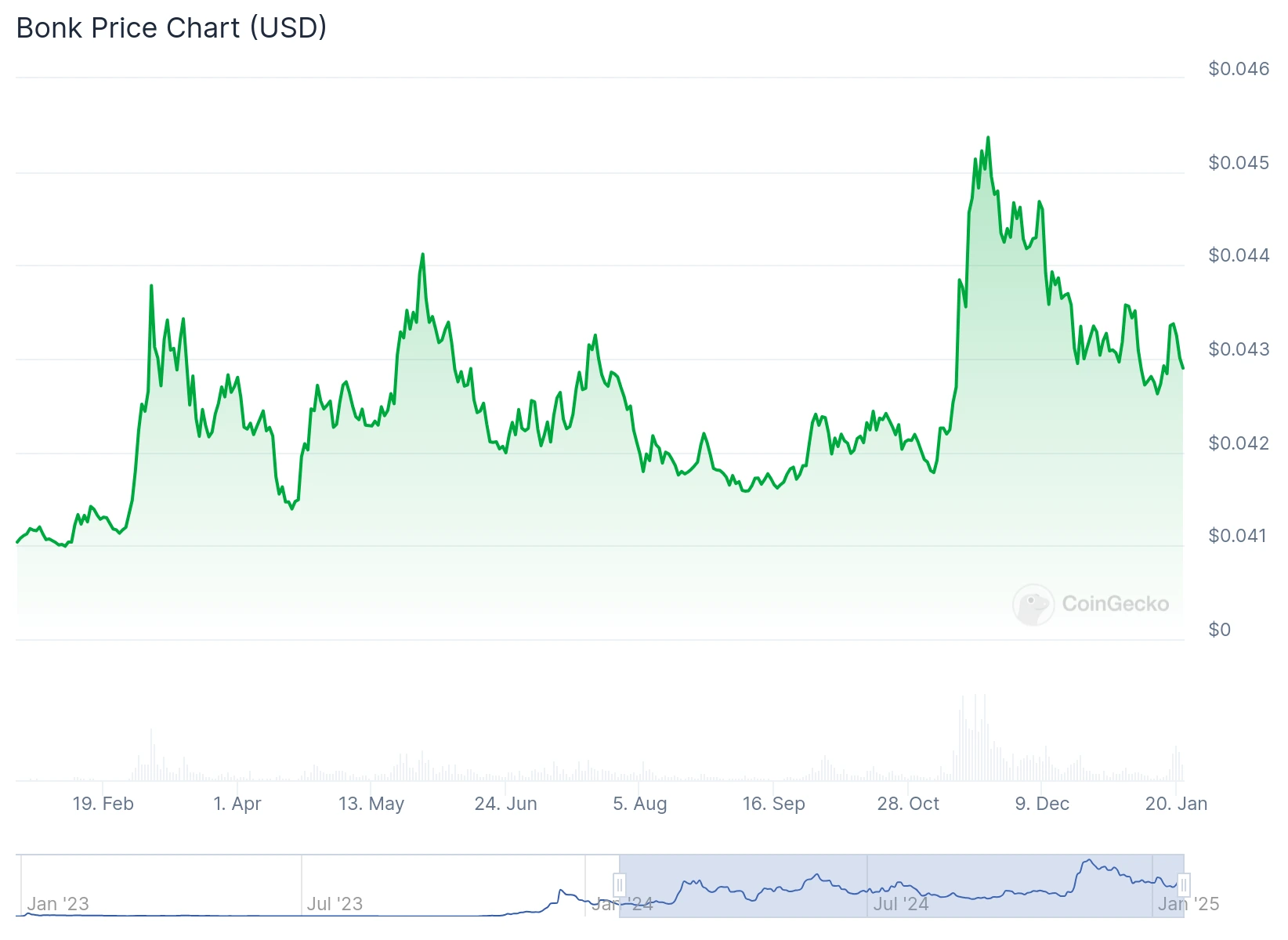This screenshot has height=940, width=1288.
Task: Click the tallest volume bars in November
Action: (x=975, y=736)
